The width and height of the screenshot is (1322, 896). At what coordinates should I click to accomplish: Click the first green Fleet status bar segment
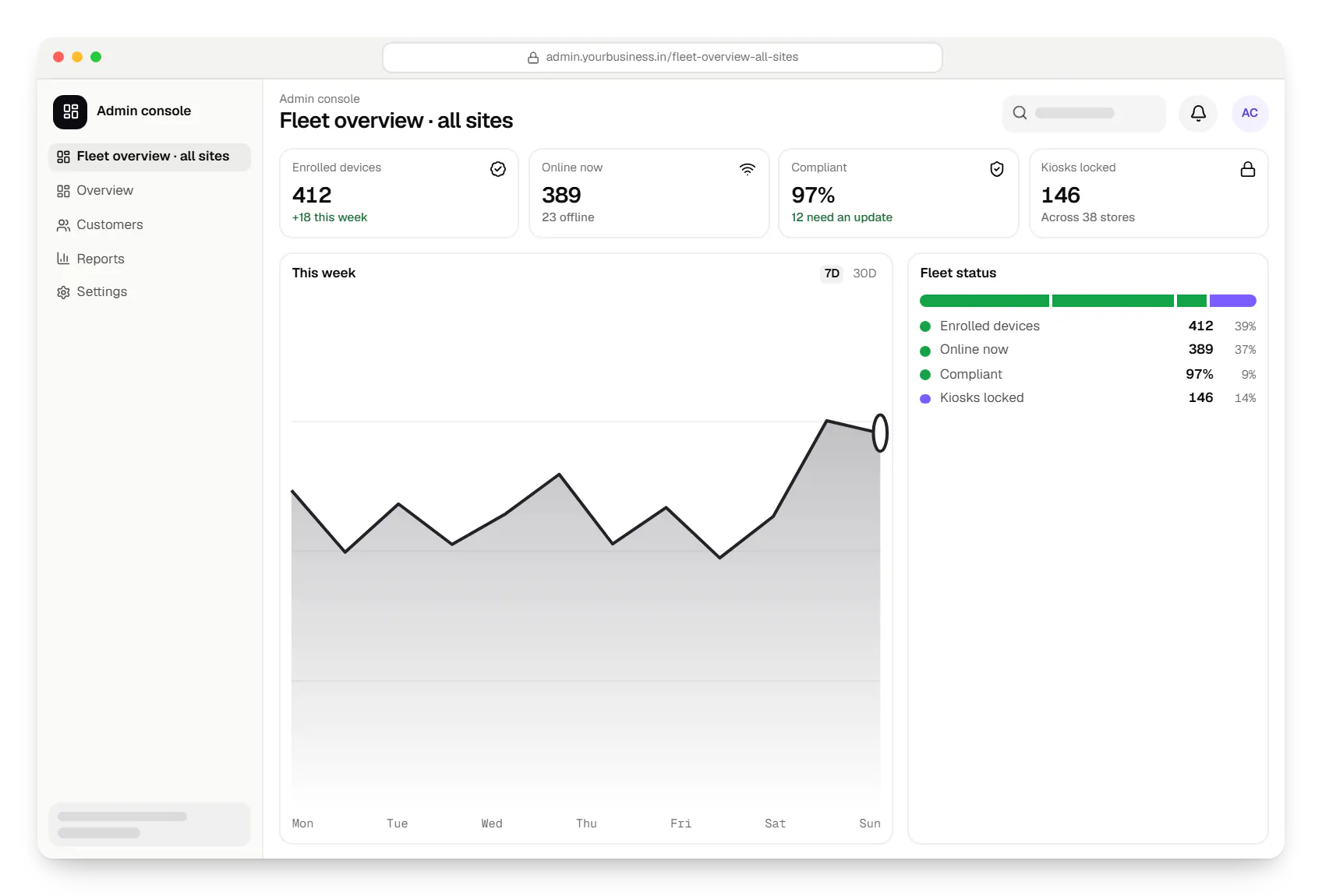pos(984,301)
